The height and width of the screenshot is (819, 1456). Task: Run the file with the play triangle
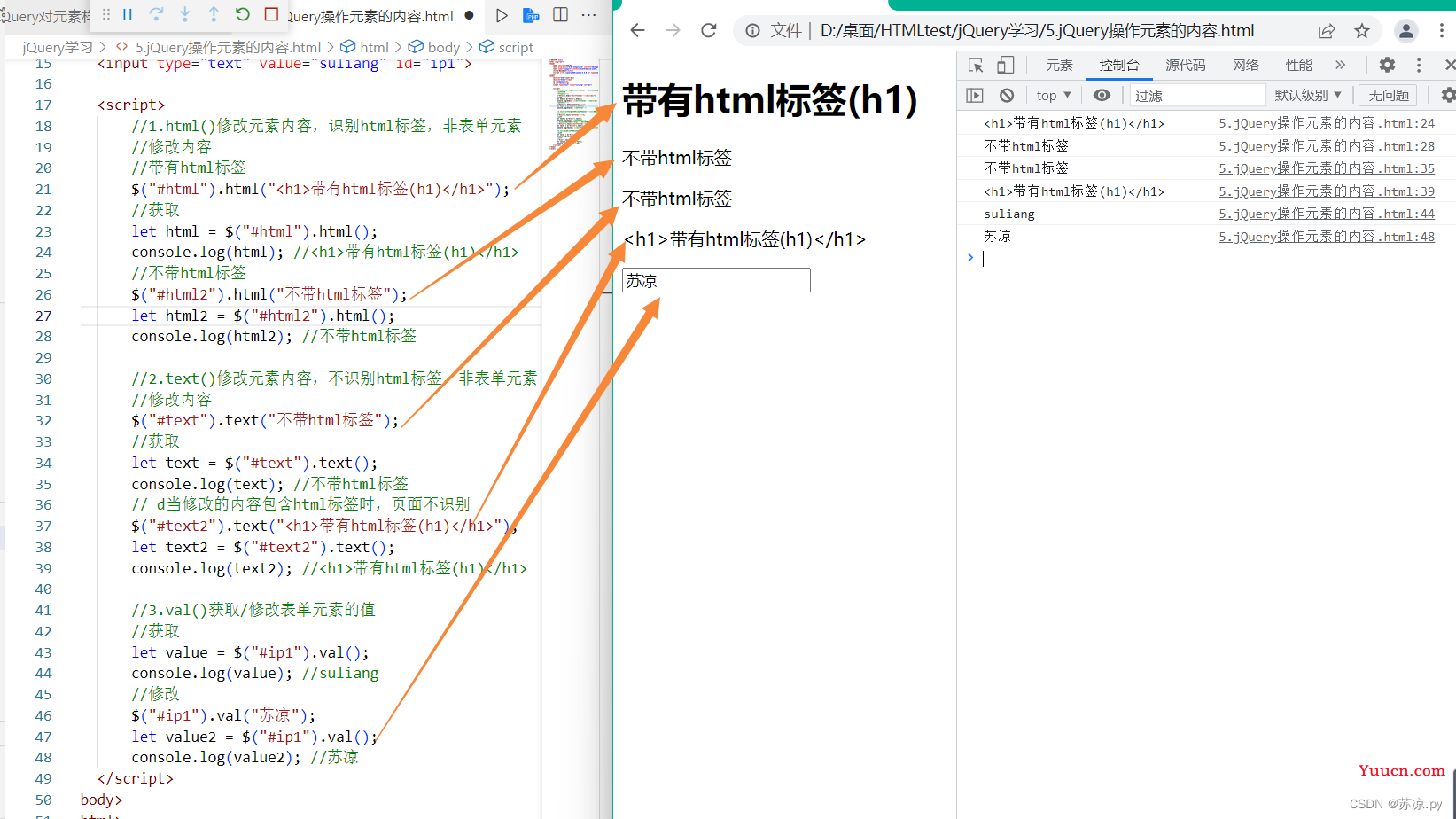[502, 15]
